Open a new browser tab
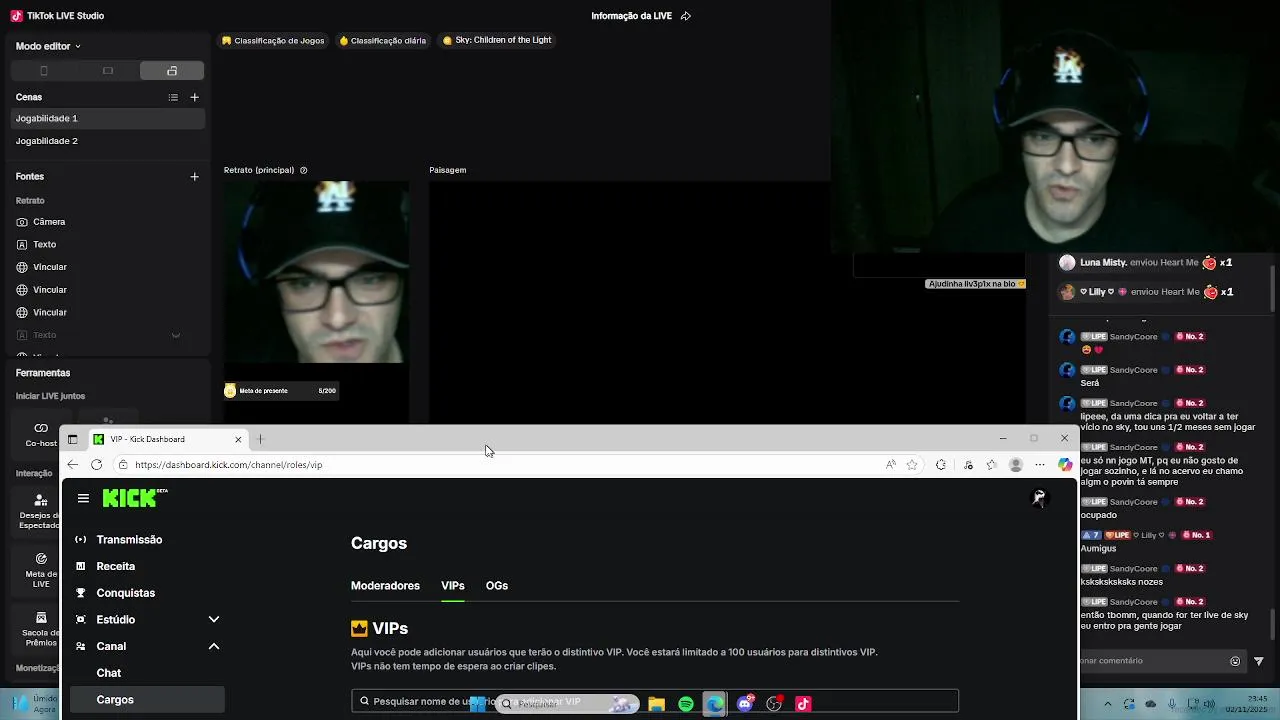The image size is (1280, 720). [260, 439]
